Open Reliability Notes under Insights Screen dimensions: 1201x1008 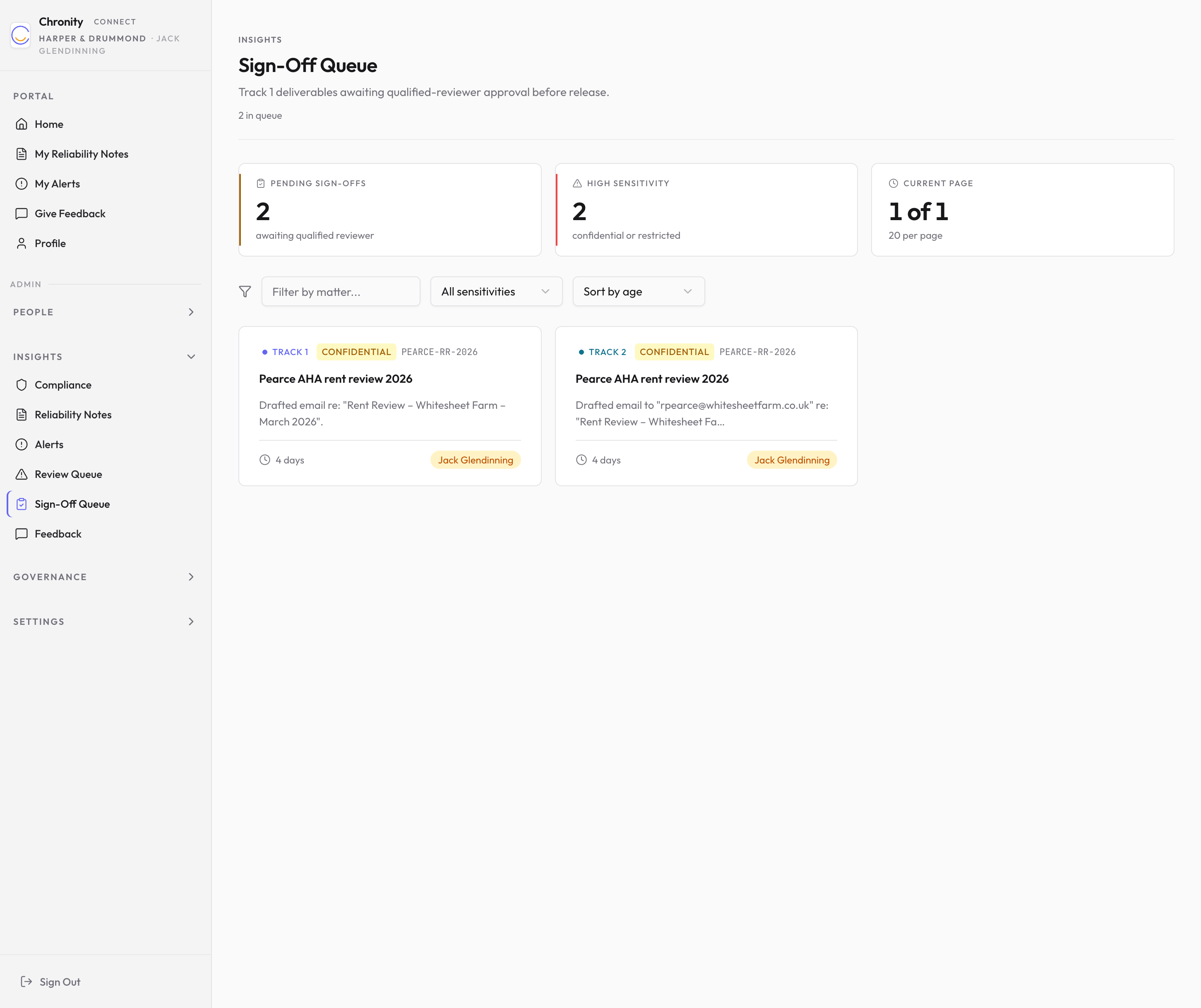point(73,415)
